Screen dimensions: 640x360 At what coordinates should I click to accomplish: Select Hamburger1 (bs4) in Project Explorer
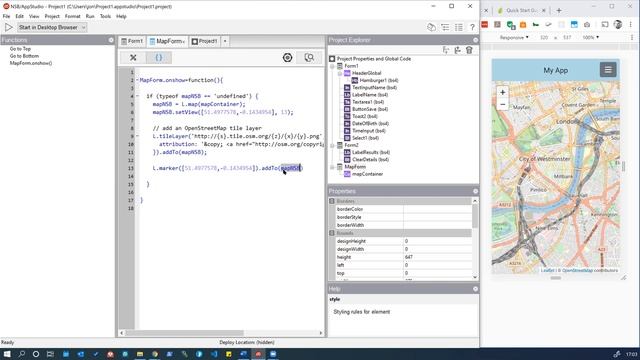pyautogui.click(x=379, y=80)
